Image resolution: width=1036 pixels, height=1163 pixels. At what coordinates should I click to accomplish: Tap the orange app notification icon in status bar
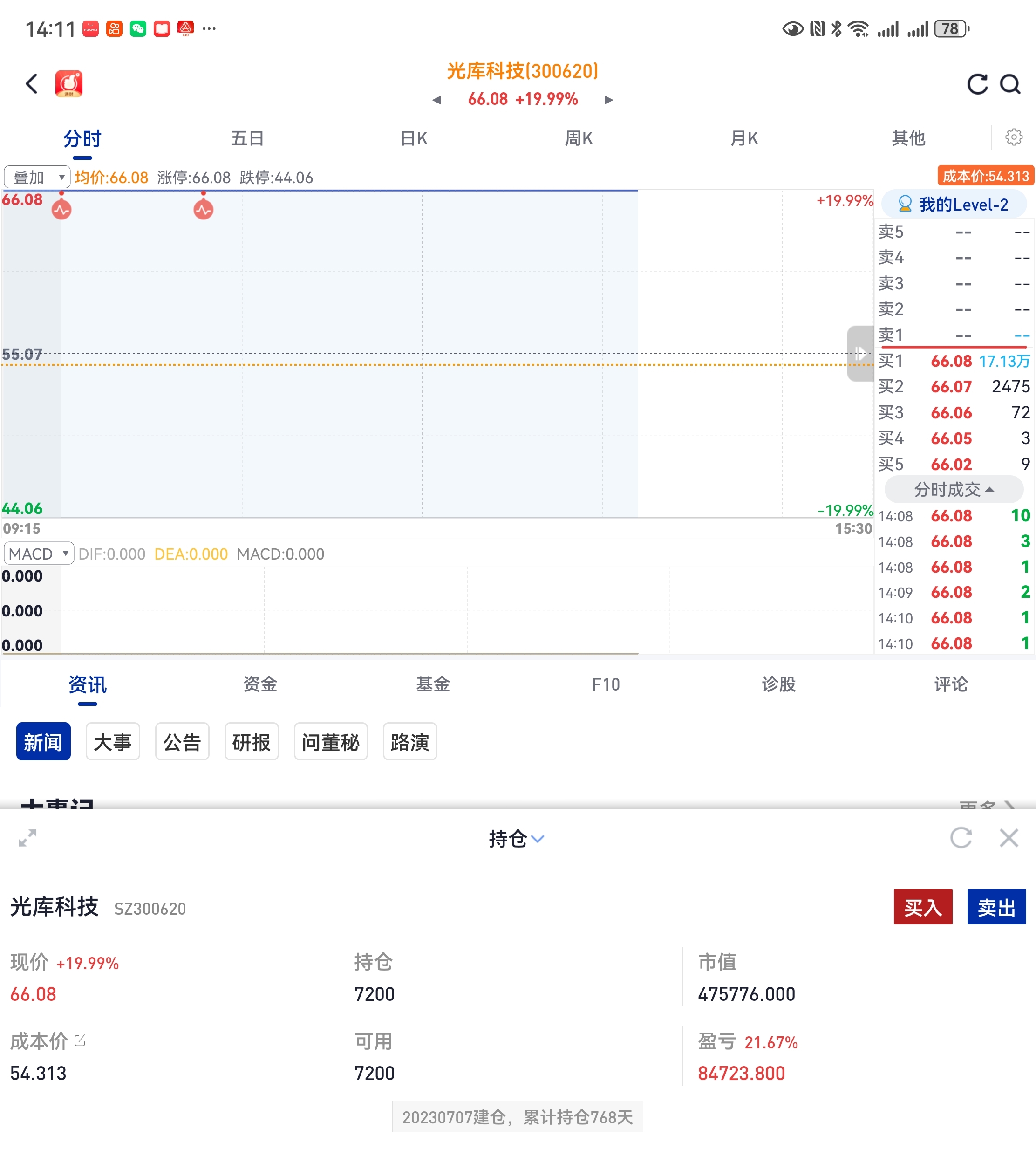(114, 28)
